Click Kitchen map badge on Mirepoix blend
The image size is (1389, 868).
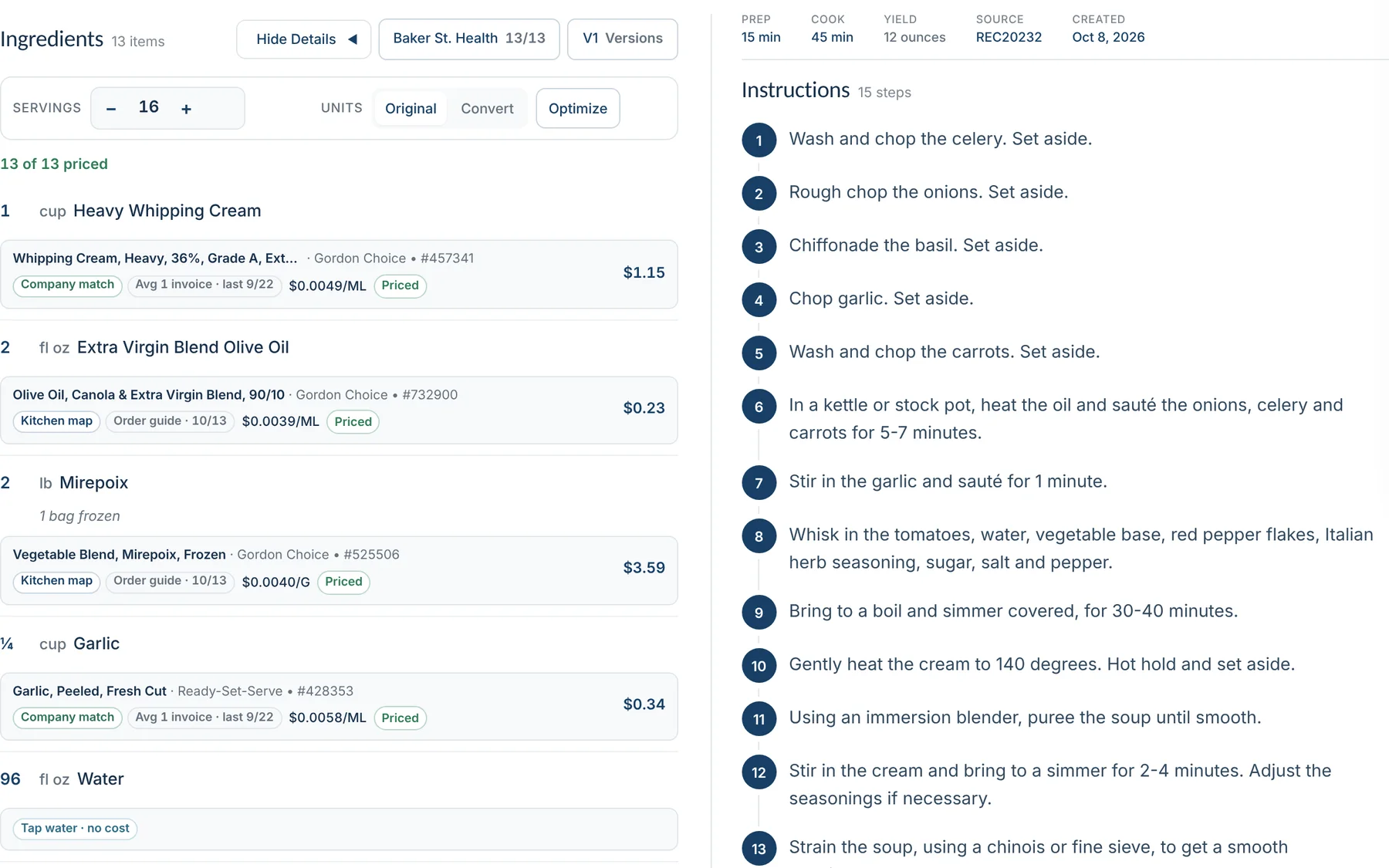56,581
